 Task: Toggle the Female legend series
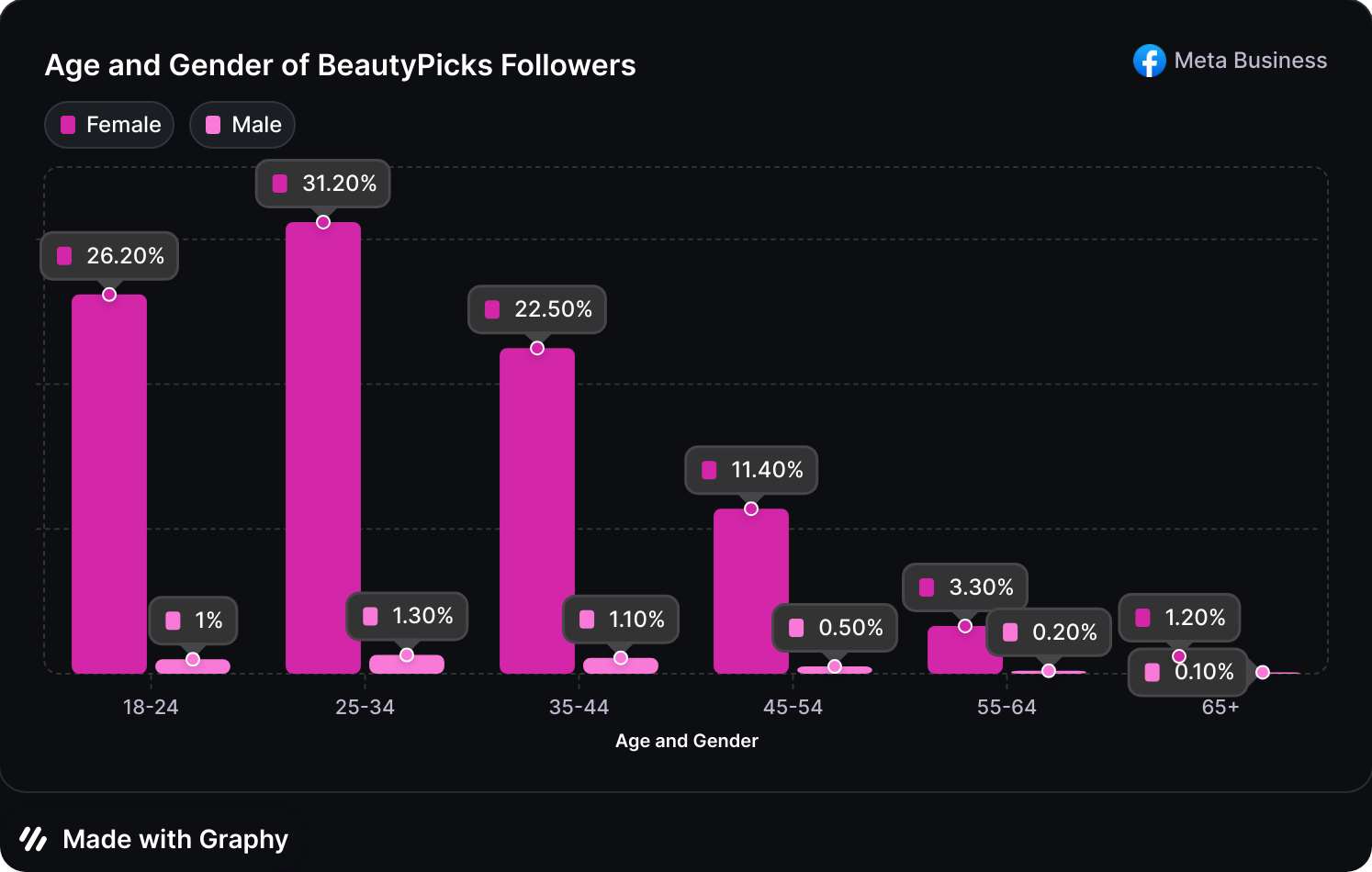(109, 125)
